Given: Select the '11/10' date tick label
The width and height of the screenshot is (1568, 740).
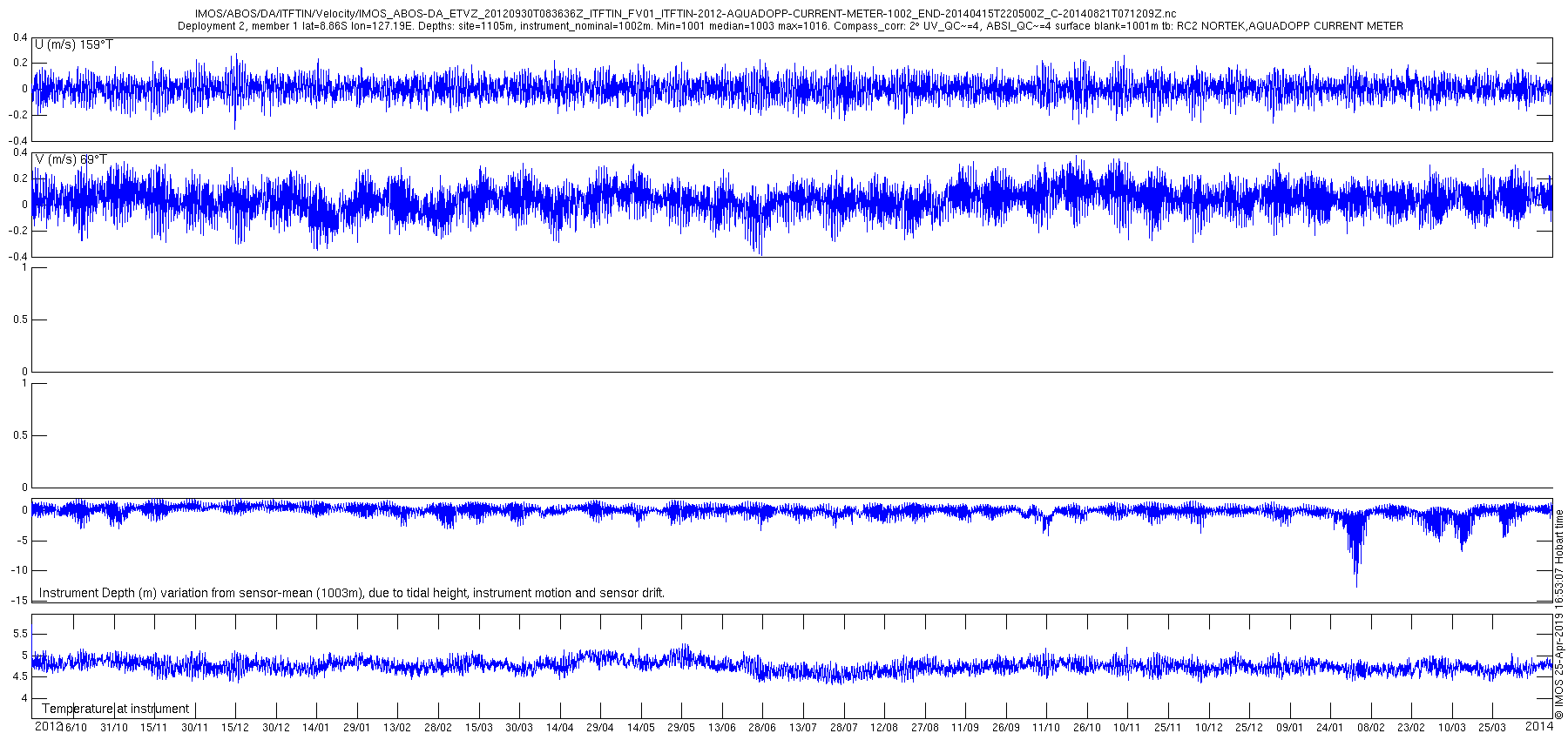Looking at the screenshot, I should coord(1046,728).
